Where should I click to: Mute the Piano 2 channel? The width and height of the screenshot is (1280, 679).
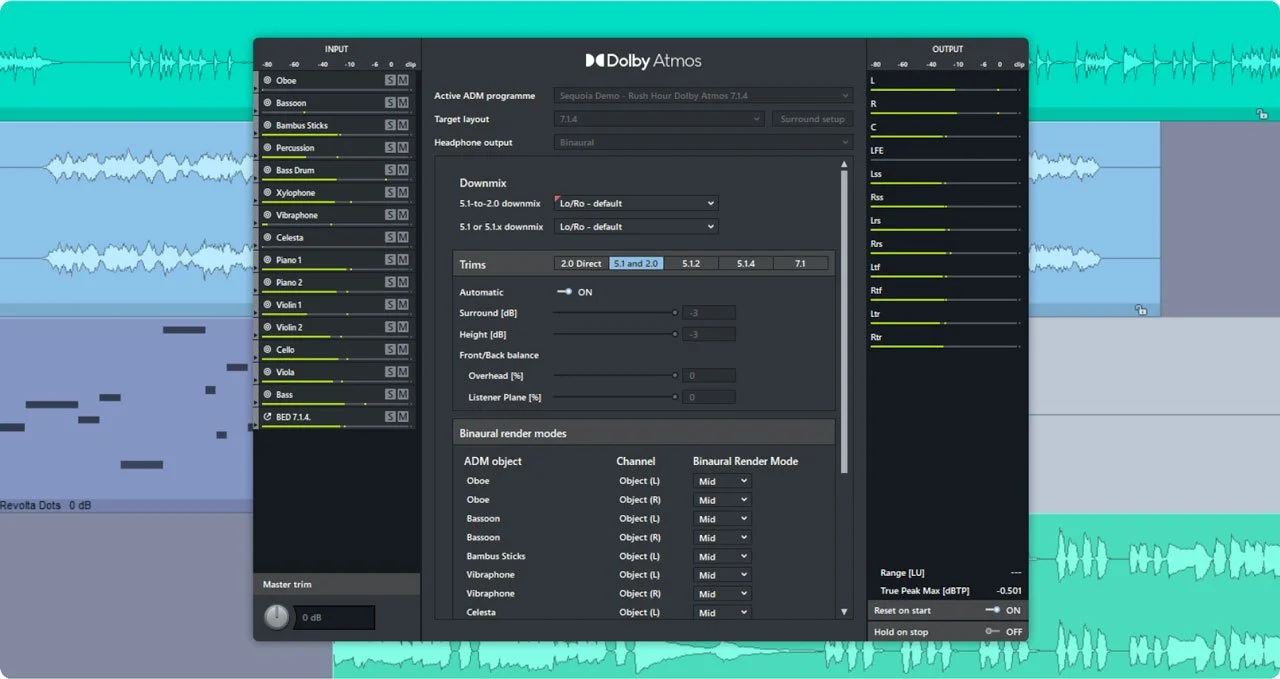point(403,282)
